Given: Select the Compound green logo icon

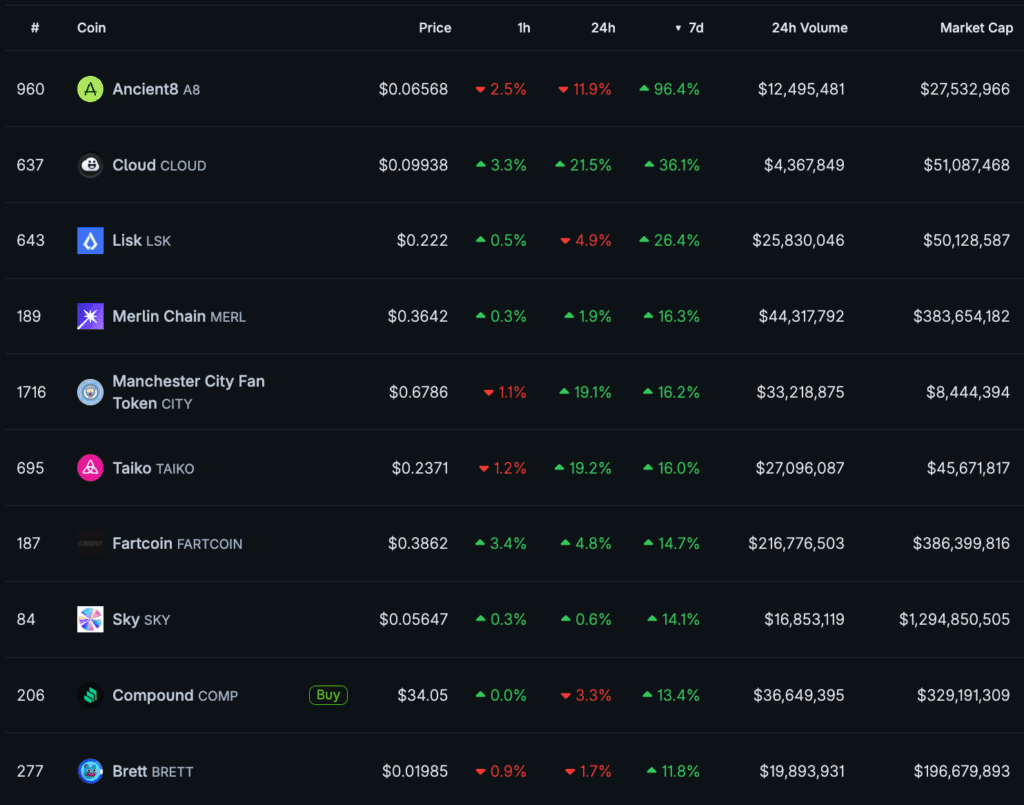Looking at the screenshot, I should [90, 695].
